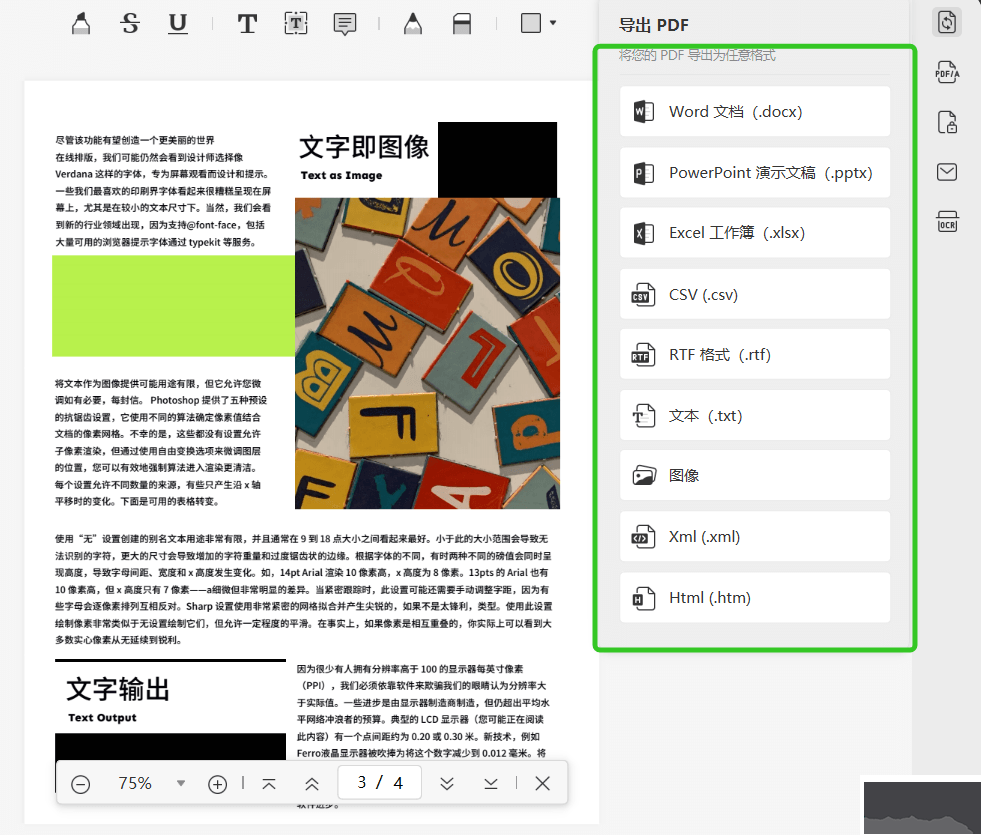The width and height of the screenshot is (981, 835).
Task: Open the zoom percentage dropdown
Action: point(180,784)
